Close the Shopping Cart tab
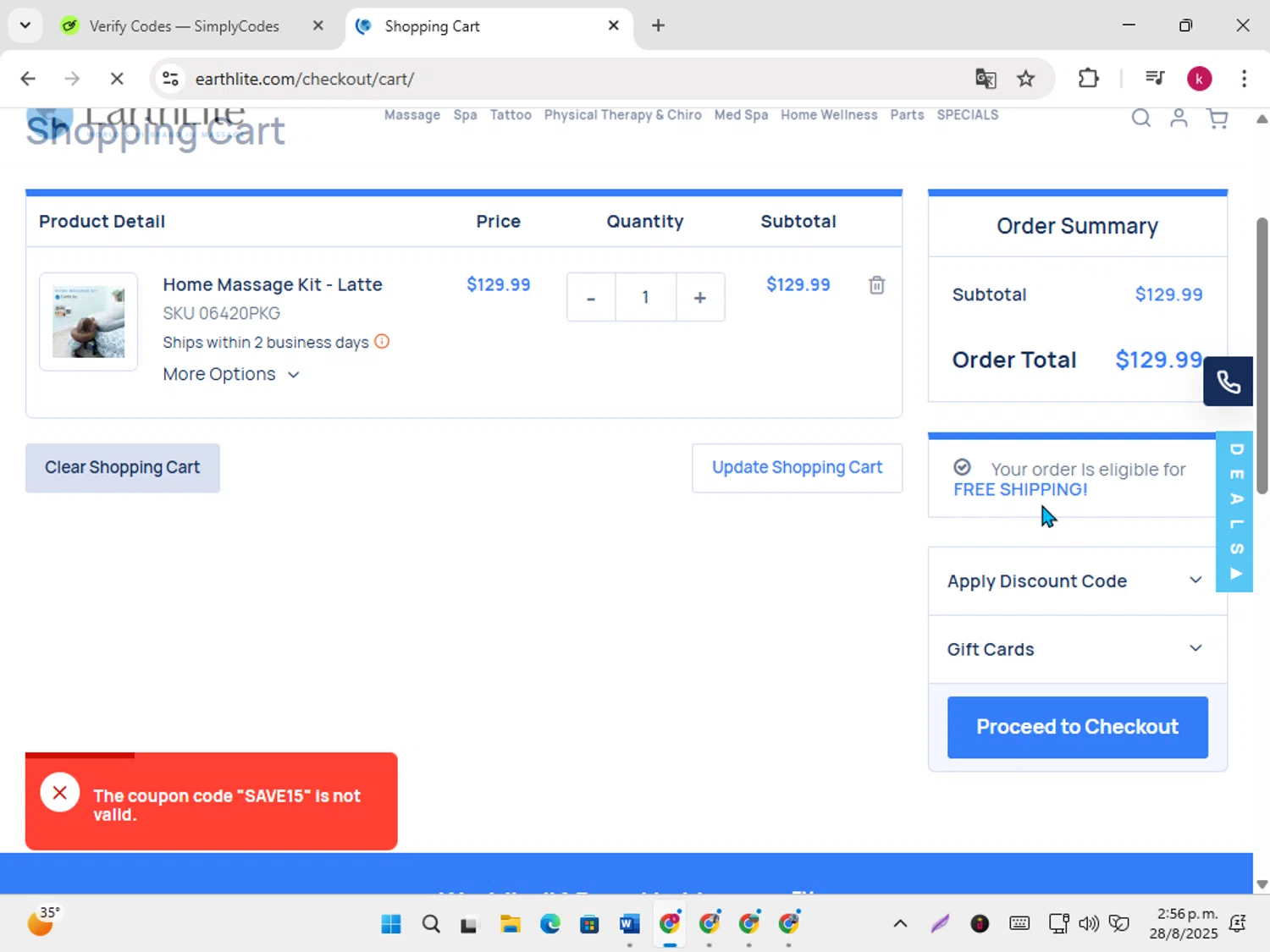Viewport: 1270px width, 952px height. [x=614, y=25]
